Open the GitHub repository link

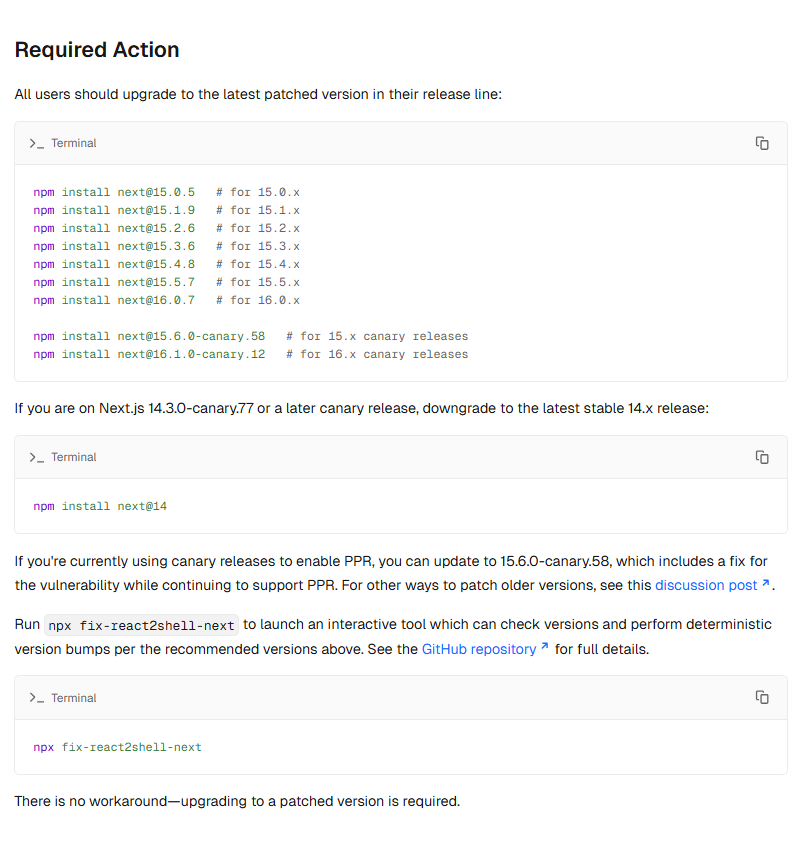(479, 649)
